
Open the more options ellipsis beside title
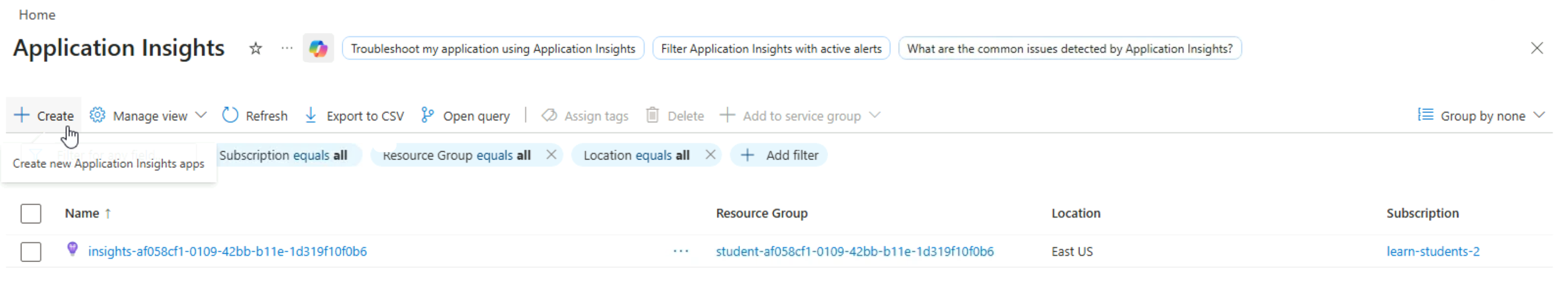coord(287,49)
